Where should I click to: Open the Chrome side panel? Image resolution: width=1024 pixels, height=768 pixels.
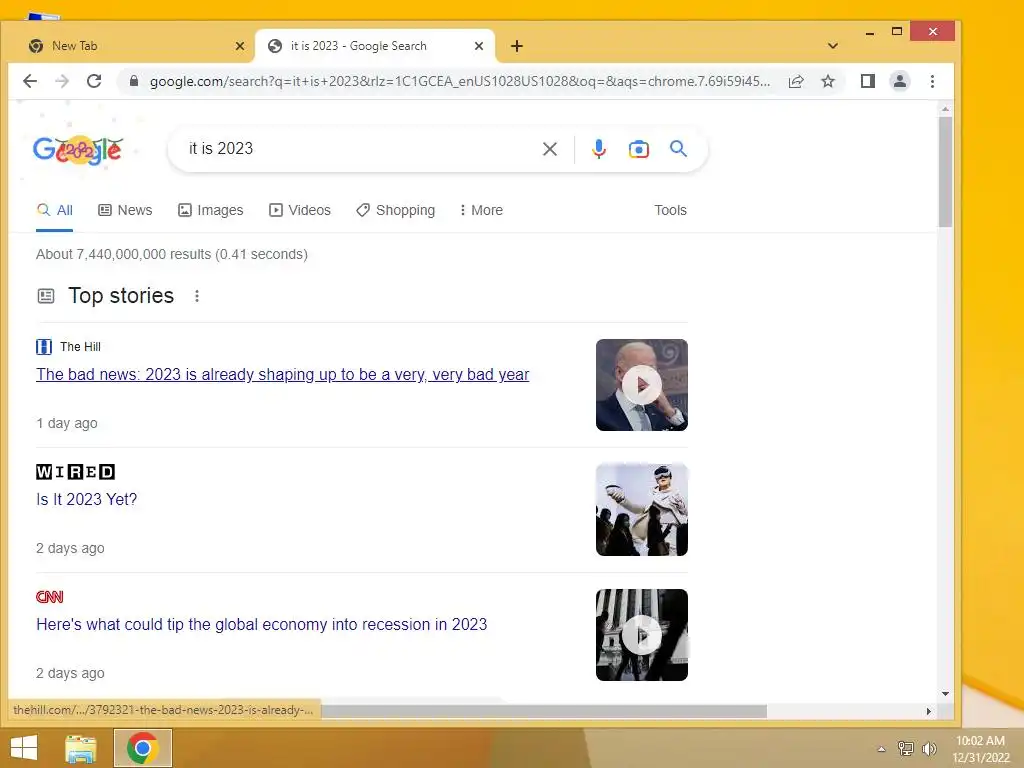click(x=867, y=81)
